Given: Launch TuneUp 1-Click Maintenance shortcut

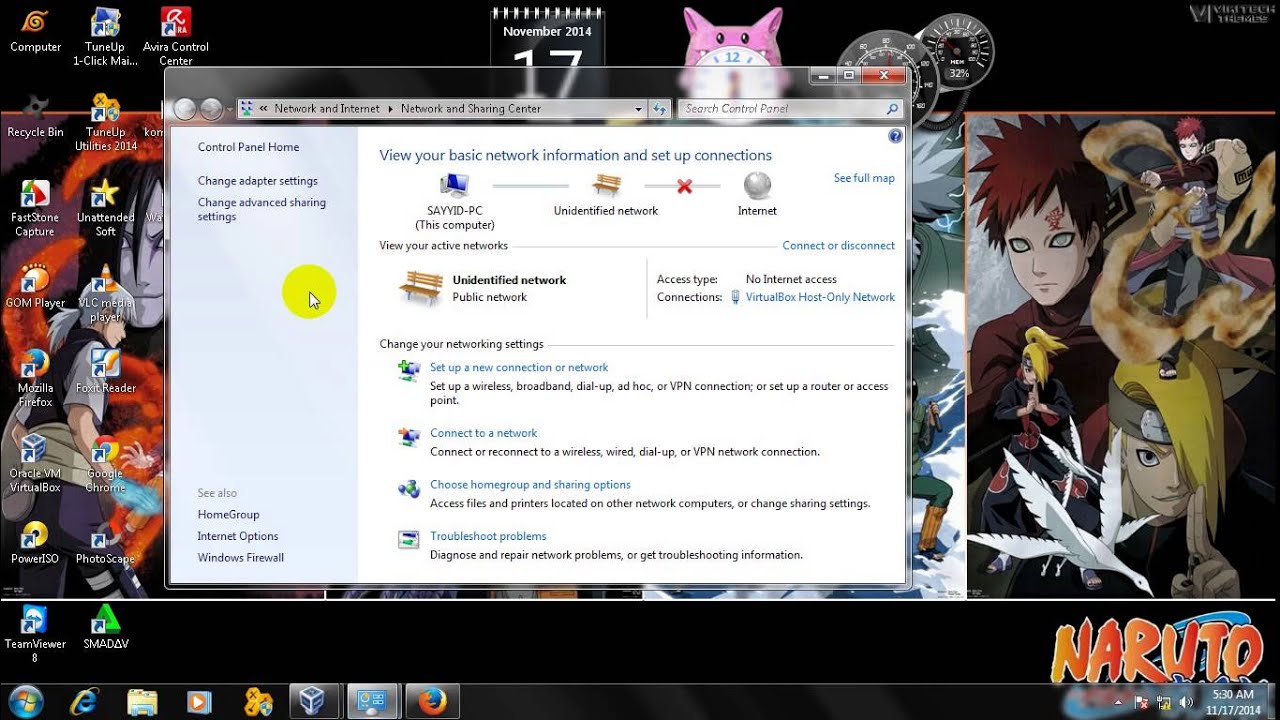Looking at the screenshot, I should (105, 36).
